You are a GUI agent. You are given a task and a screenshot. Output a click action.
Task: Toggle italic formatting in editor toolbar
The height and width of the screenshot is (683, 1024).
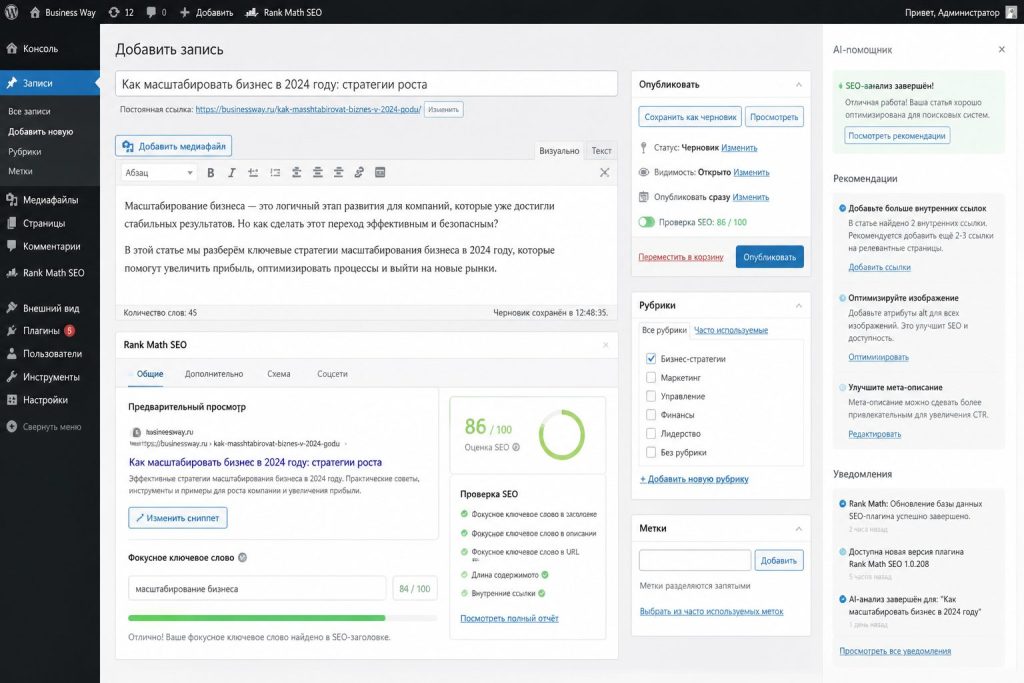click(x=231, y=172)
